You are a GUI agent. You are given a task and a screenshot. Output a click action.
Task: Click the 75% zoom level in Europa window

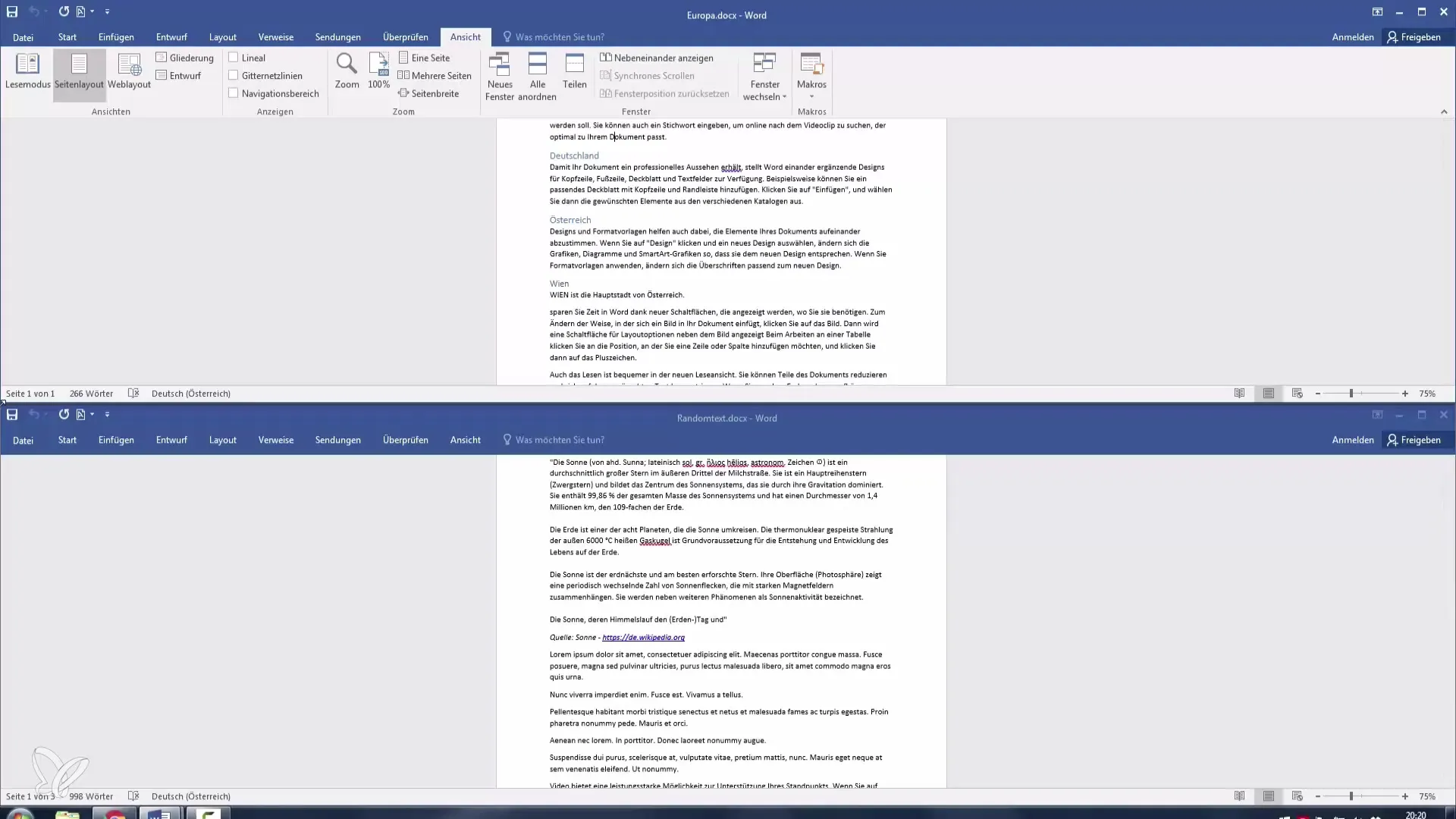tap(1427, 394)
